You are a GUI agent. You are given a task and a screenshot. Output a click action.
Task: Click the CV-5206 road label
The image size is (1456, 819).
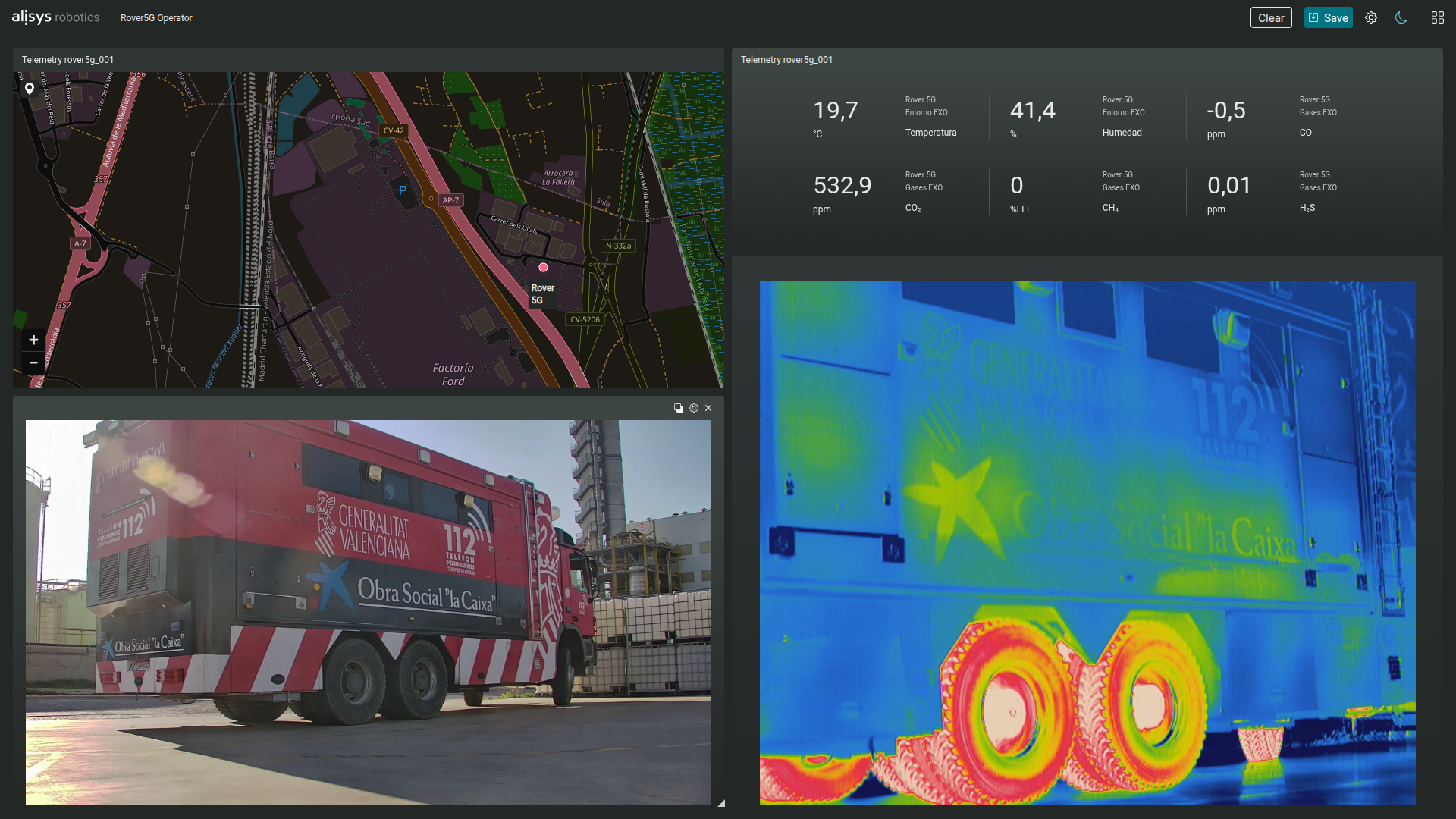coord(585,319)
